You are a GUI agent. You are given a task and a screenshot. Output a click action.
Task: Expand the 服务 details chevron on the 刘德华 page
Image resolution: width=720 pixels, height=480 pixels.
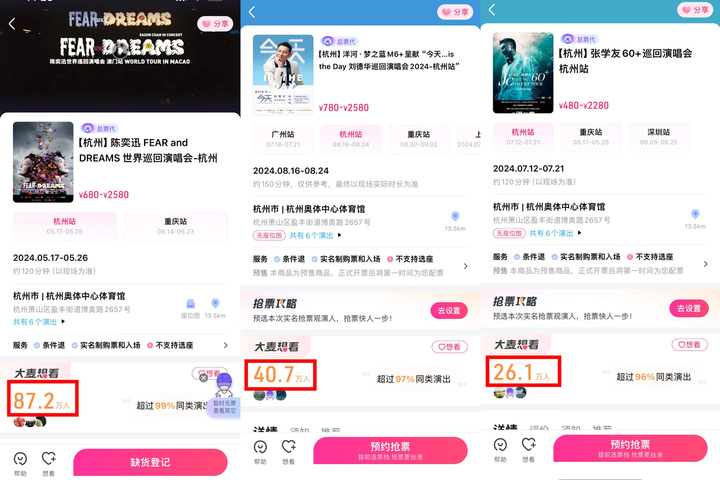pyautogui.click(x=465, y=266)
